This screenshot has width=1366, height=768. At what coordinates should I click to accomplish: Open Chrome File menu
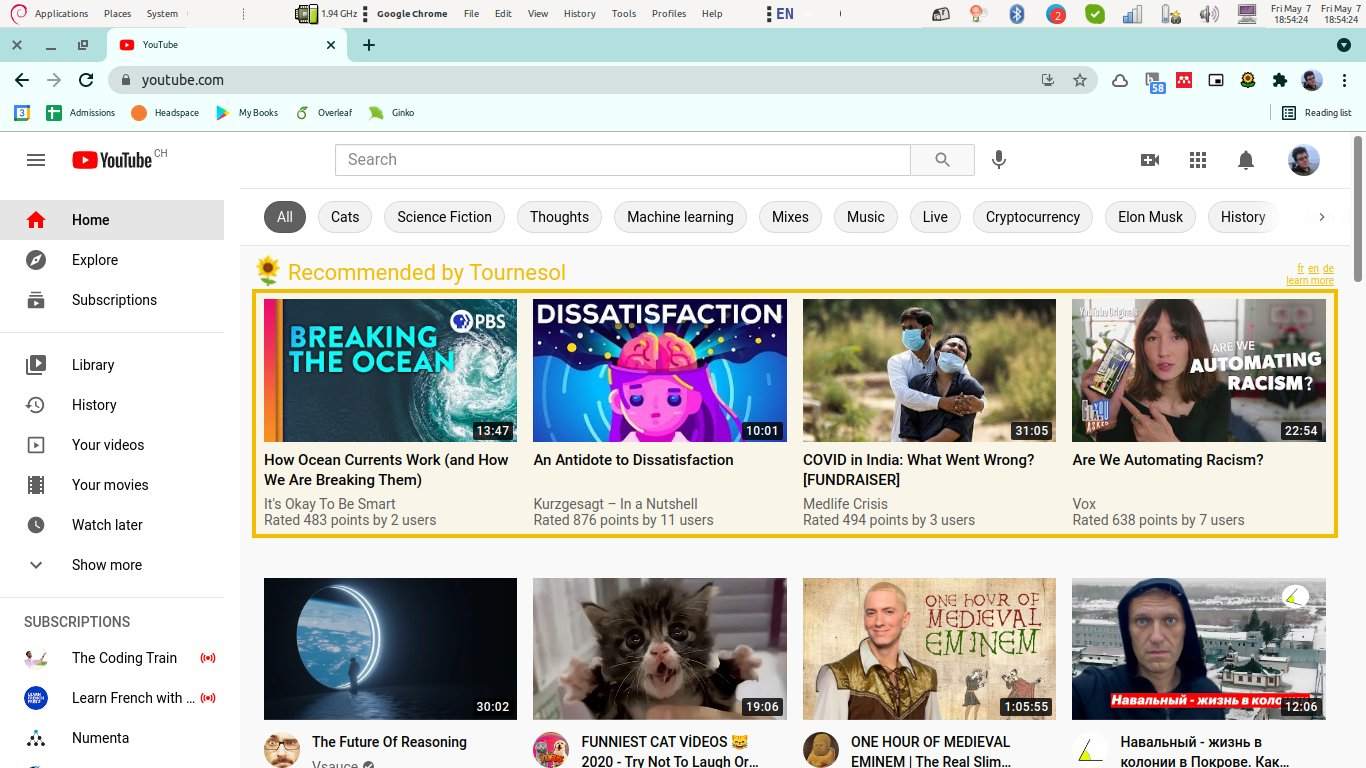[x=471, y=14]
